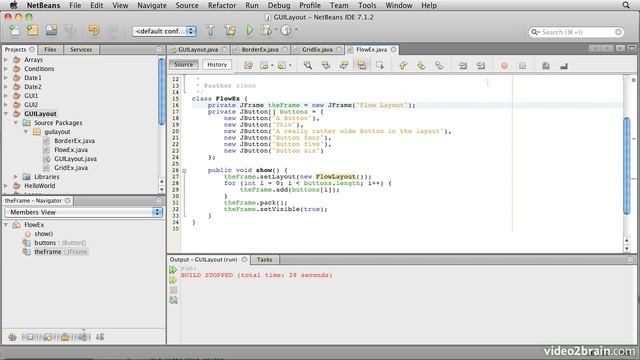The height and width of the screenshot is (360, 640).
Task: Switch to the Services tab
Action: tap(81, 49)
